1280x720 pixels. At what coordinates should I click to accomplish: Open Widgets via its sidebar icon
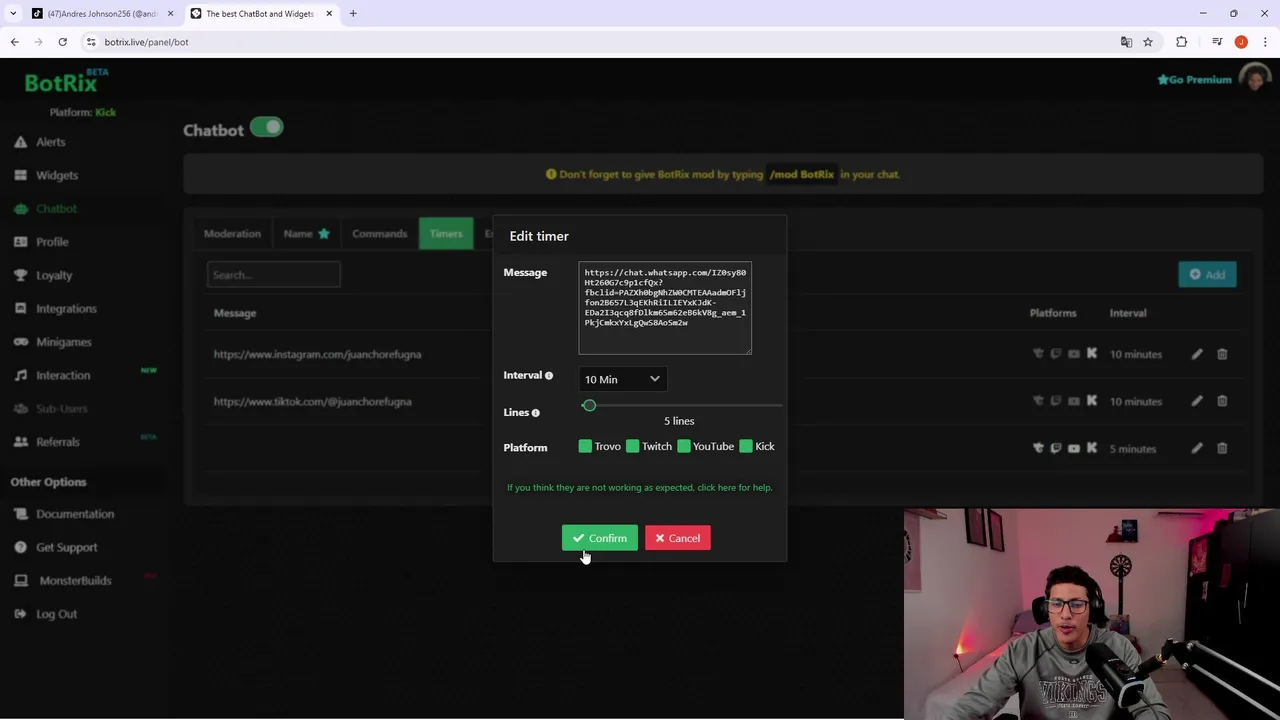tap(20, 175)
